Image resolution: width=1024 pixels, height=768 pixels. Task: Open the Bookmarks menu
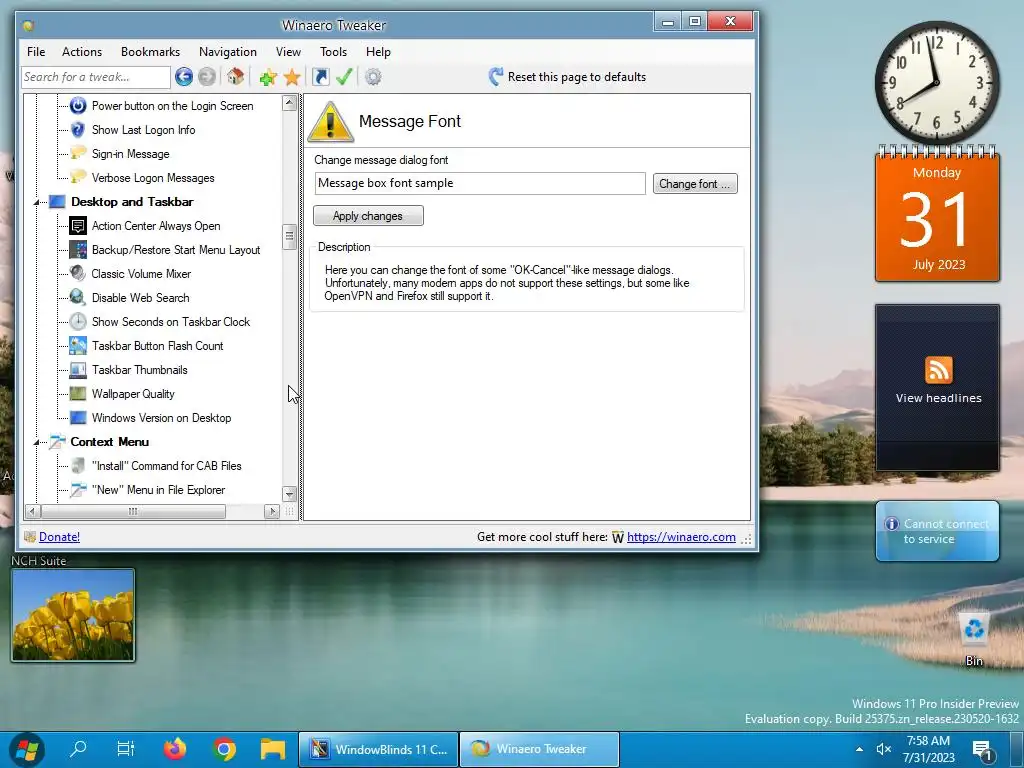150,52
